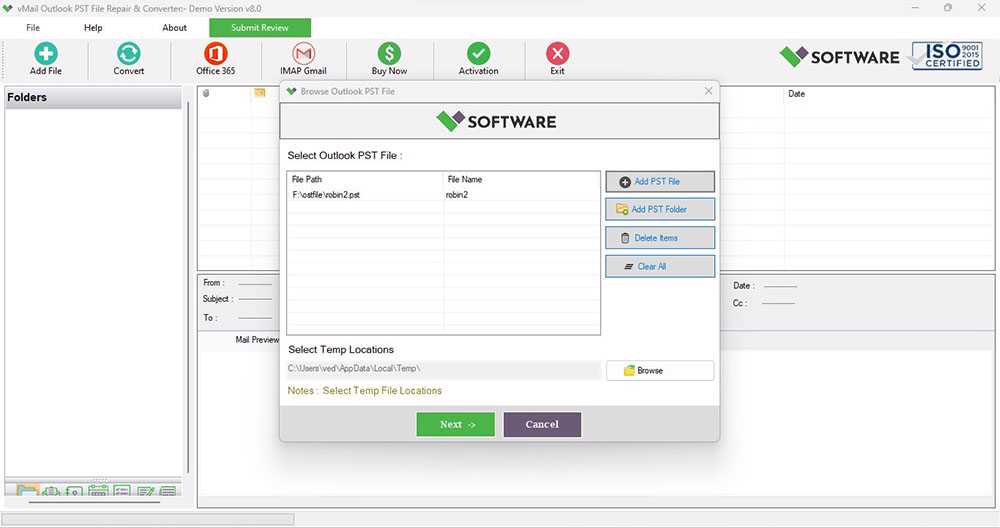Image resolution: width=1000 pixels, height=528 pixels.
Task: Click the Folders panel horizontal scrollbar
Action: click(x=94, y=502)
